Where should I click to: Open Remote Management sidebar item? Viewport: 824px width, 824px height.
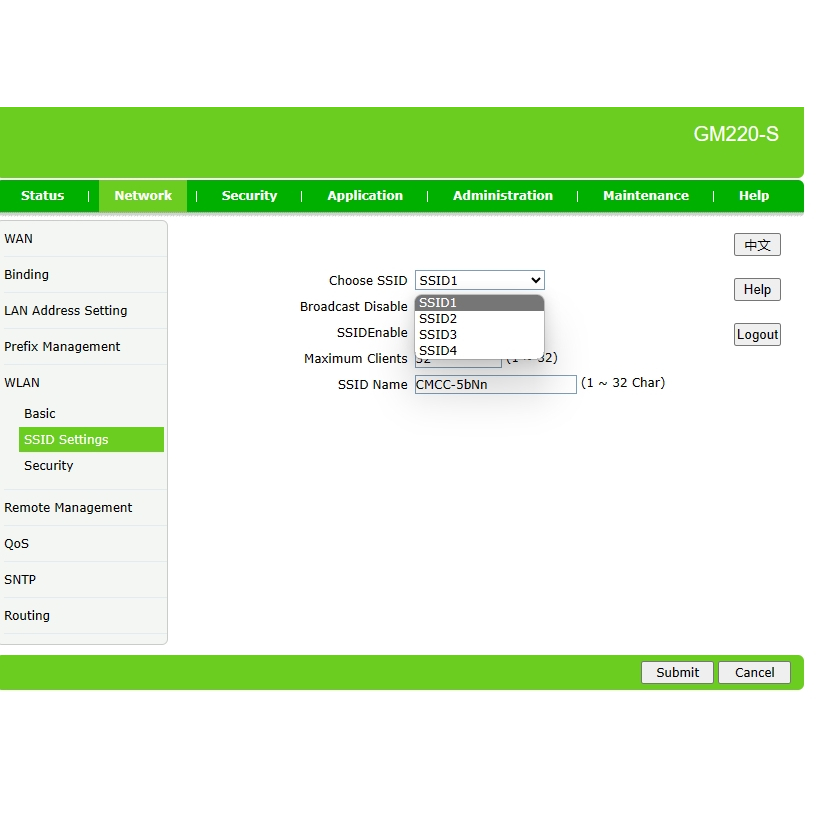(68, 508)
